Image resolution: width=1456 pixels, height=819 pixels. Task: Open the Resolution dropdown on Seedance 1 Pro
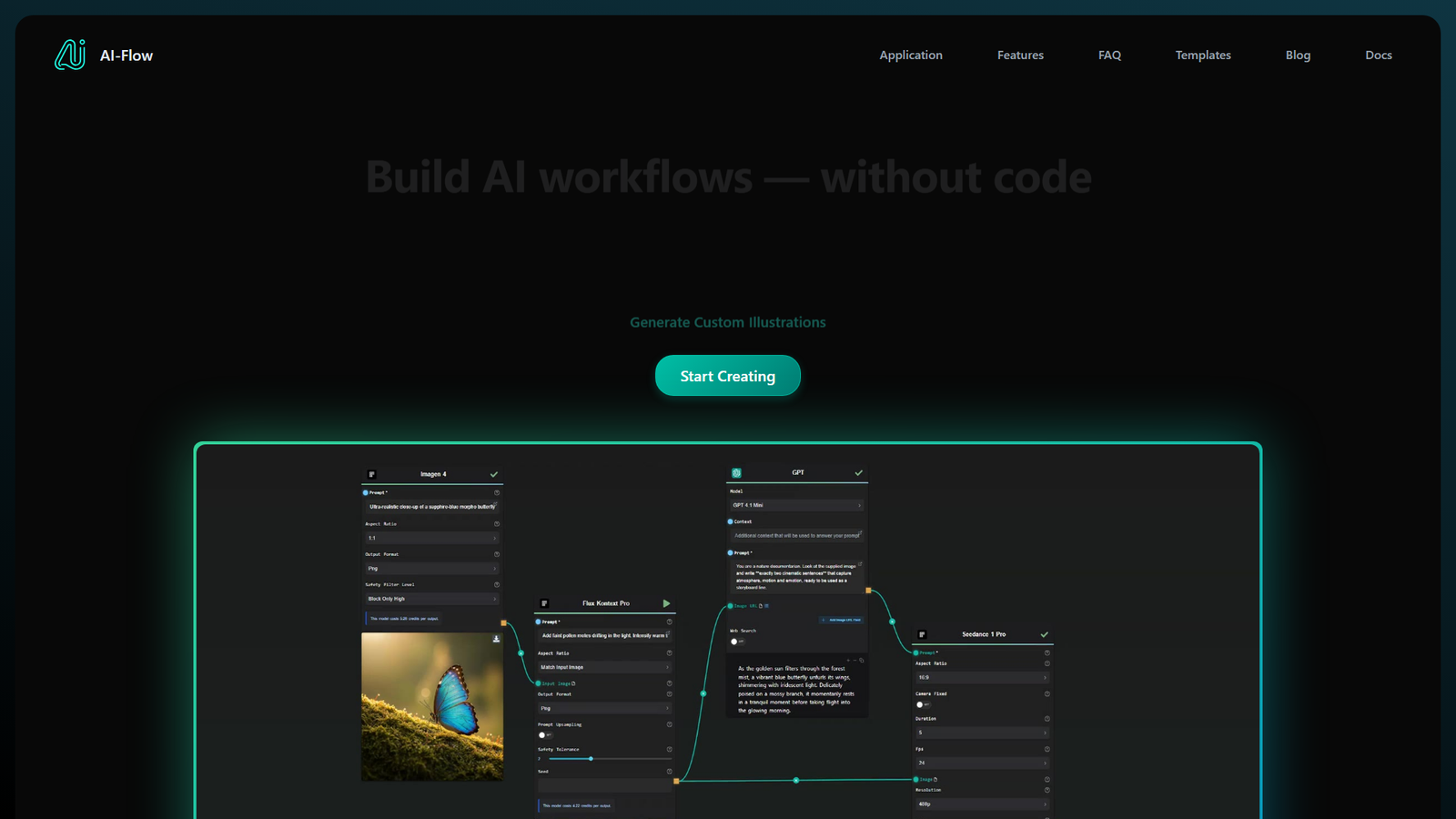click(982, 804)
